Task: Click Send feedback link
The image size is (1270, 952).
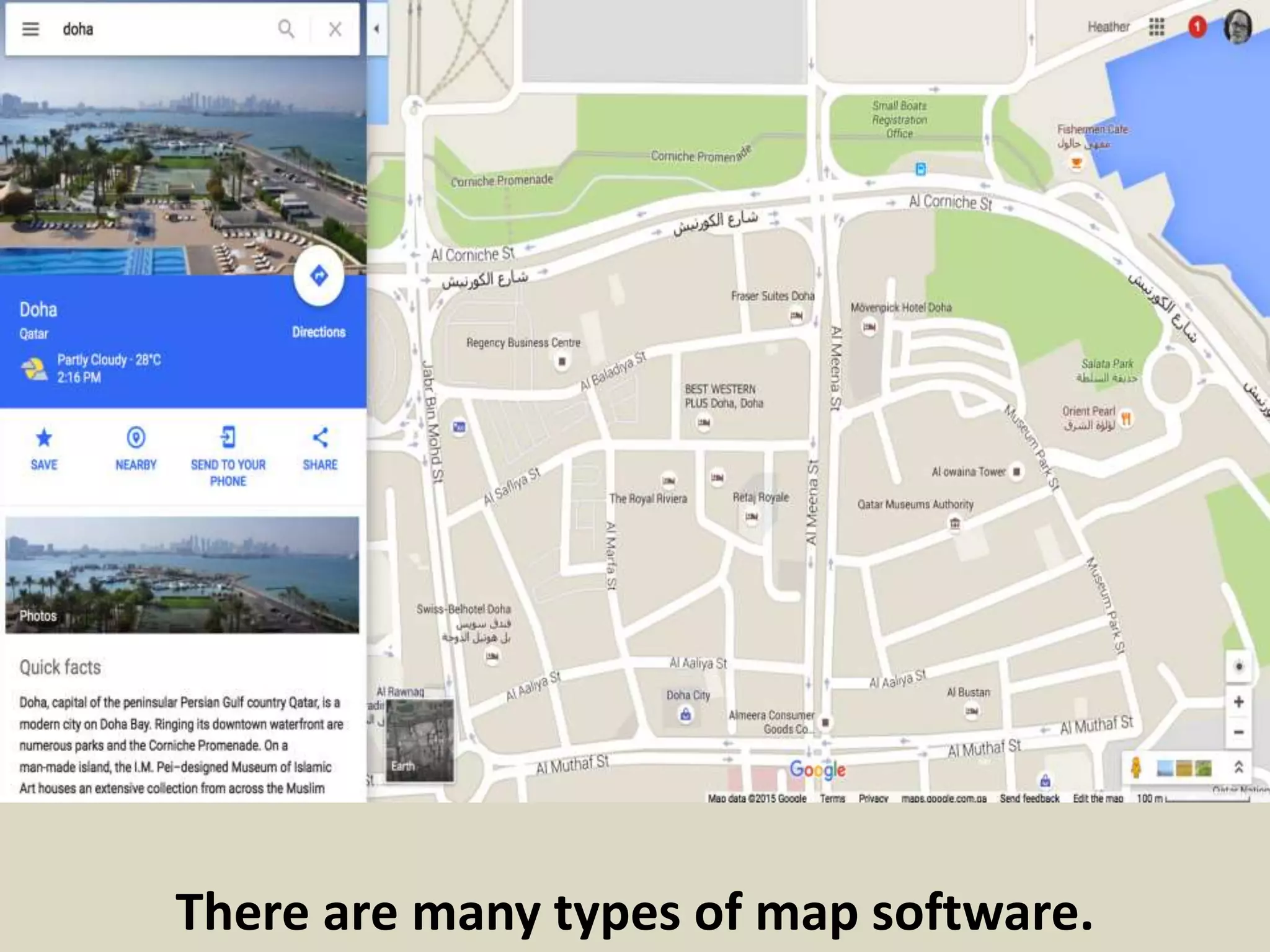Action: (1029, 798)
